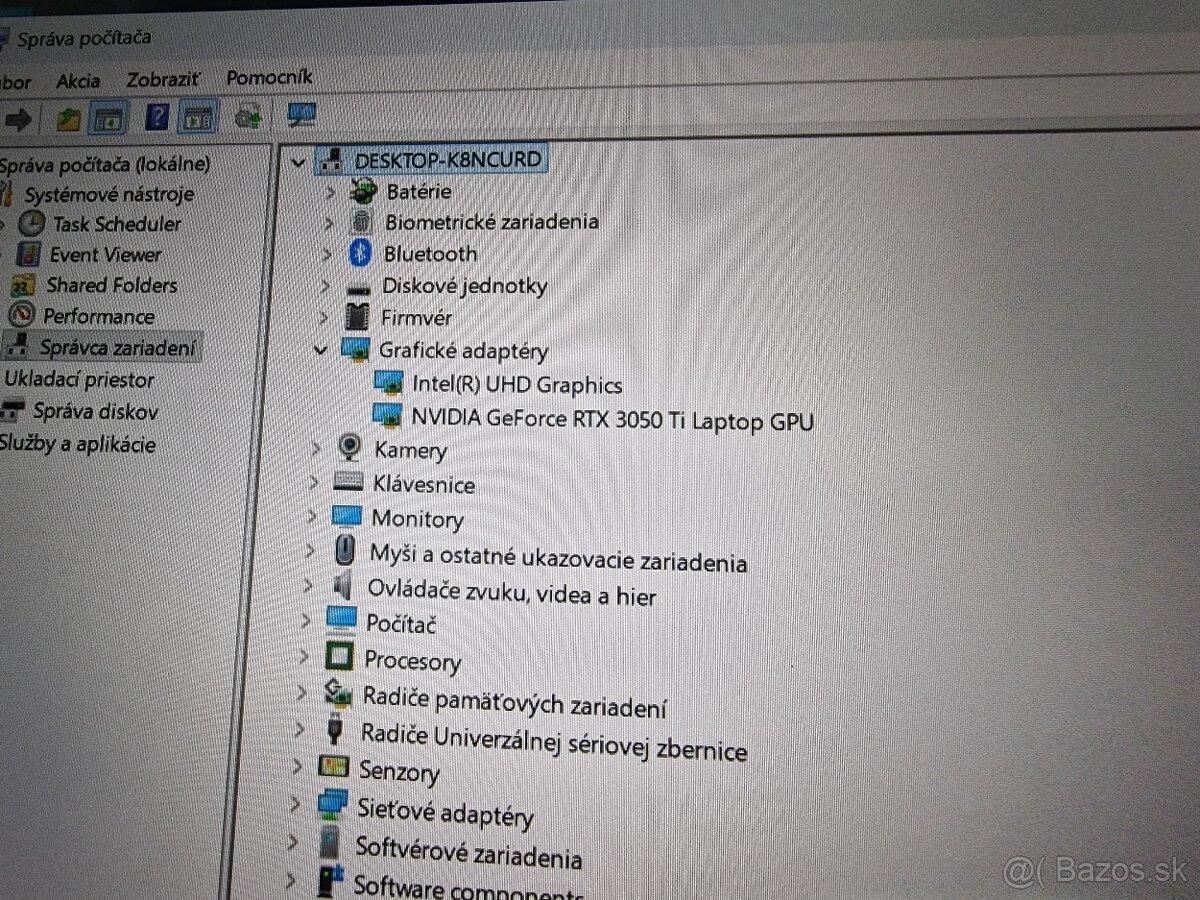Select Ukladací priestor in left tree
1200x900 pixels.
pos(79,380)
